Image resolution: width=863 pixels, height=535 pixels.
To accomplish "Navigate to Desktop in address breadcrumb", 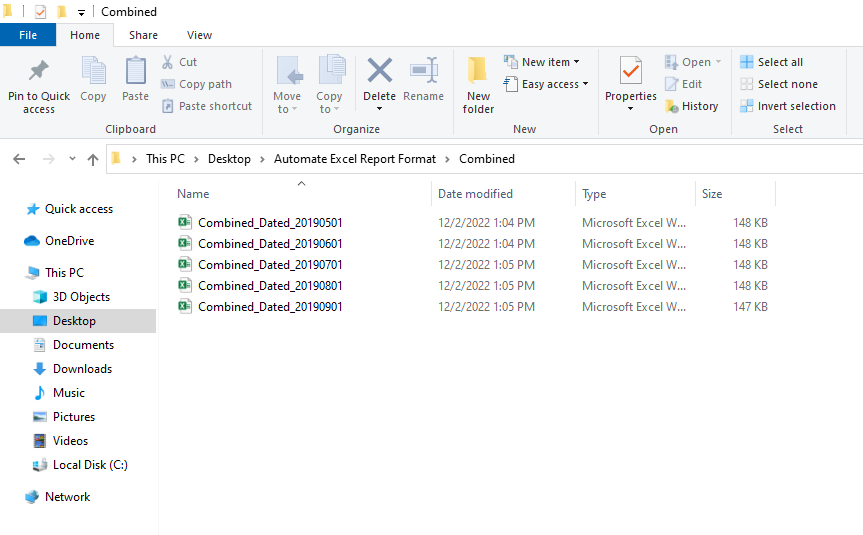I will coord(229,159).
